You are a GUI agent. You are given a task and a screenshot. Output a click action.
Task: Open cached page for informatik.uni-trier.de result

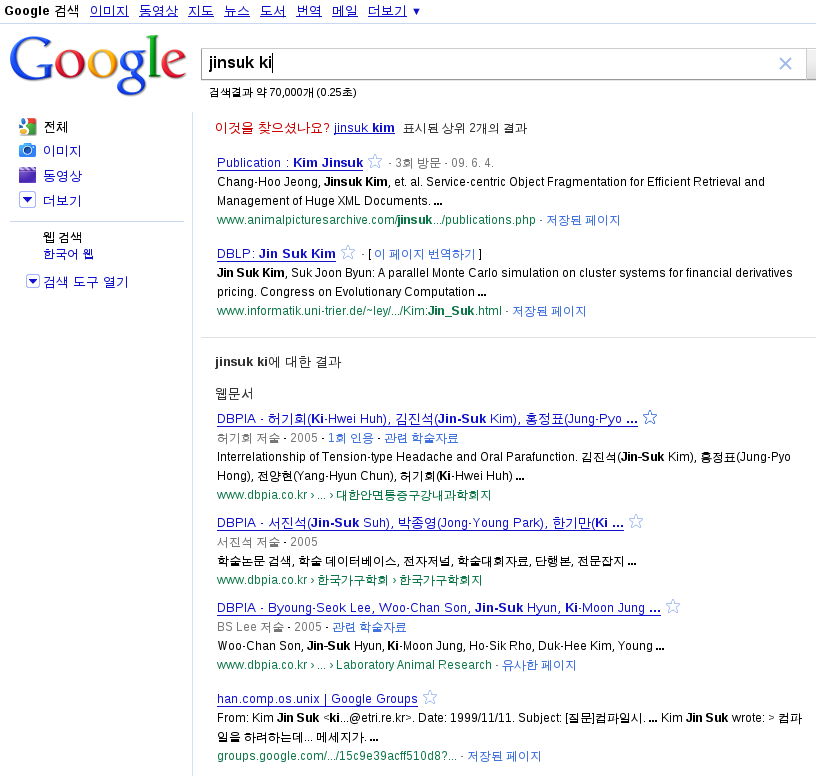tap(549, 311)
